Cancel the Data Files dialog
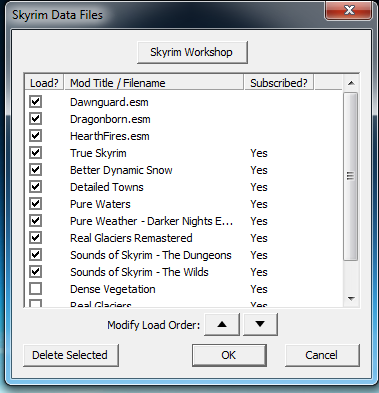379x393 pixels. [322, 355]
